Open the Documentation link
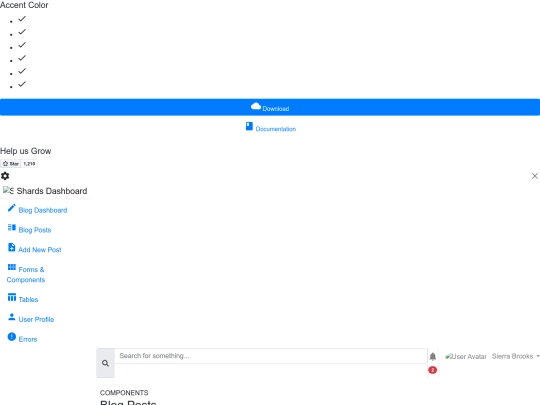The height and width of the screenshot is (405, 540). [x=271, y=127]
